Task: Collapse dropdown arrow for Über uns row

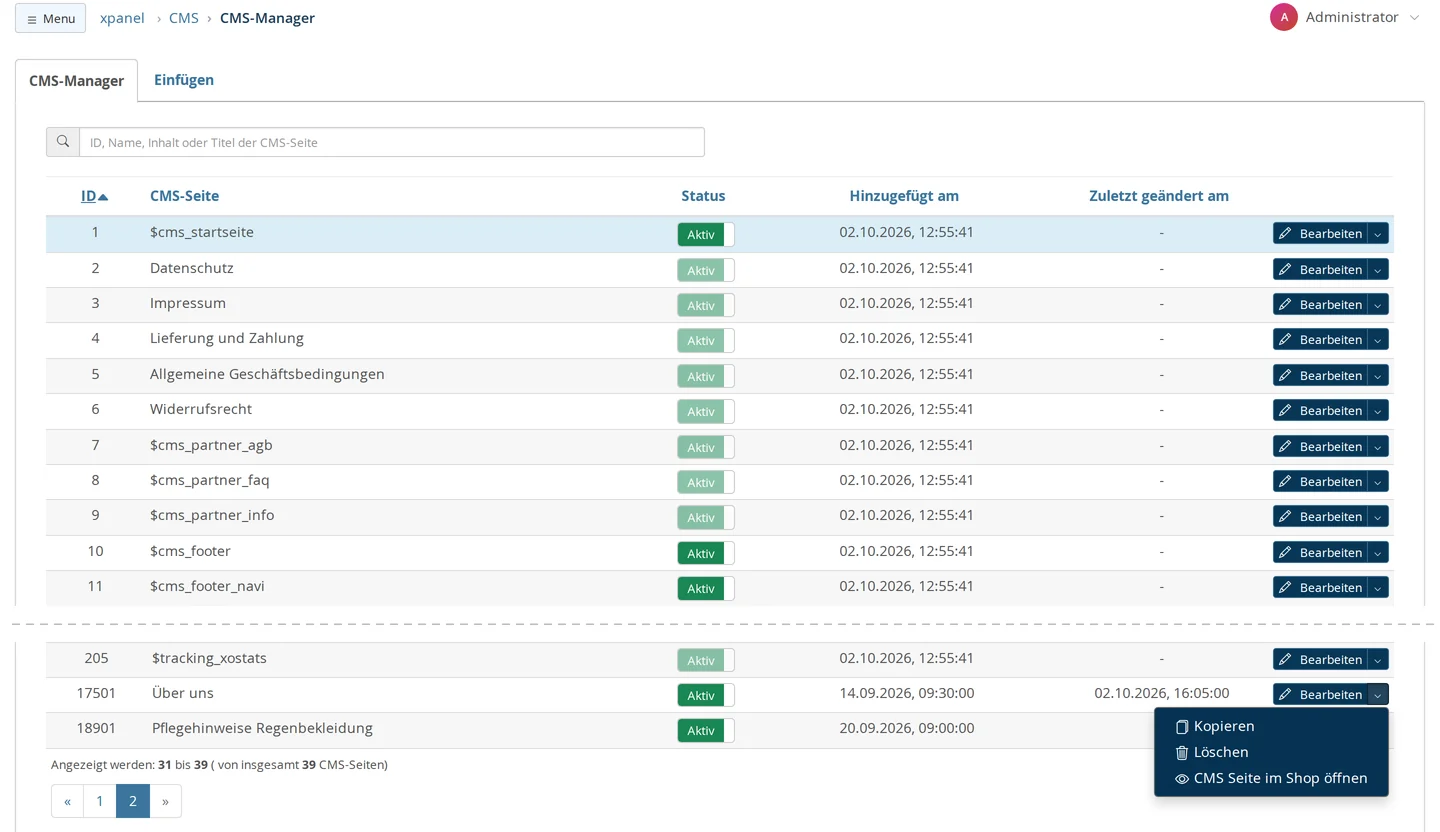Action: 1378,695
